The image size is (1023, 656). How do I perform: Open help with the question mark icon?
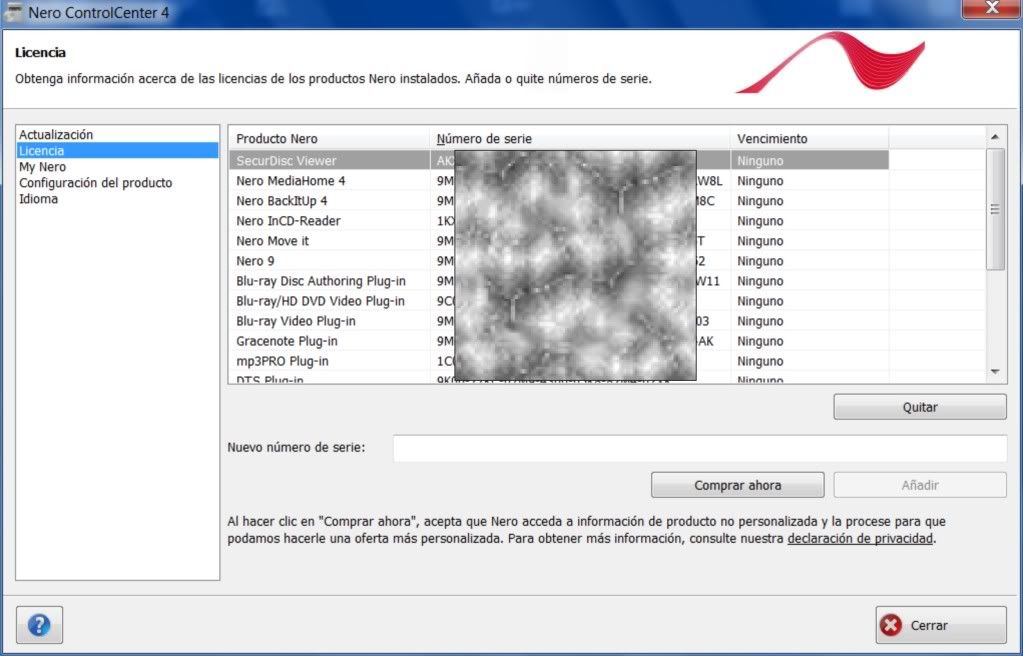coord(39,625)
